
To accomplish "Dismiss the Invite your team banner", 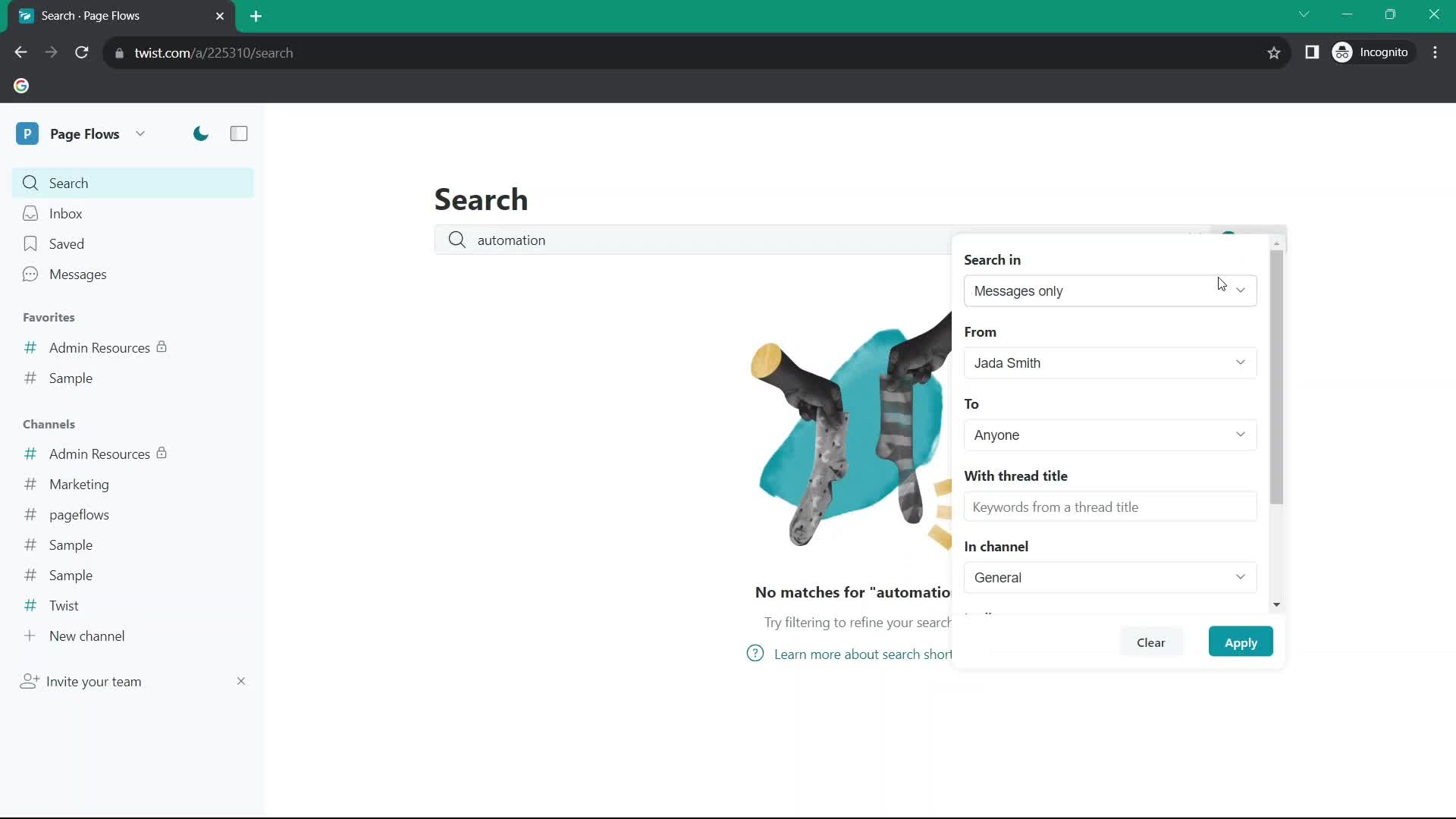I will 241,680.
